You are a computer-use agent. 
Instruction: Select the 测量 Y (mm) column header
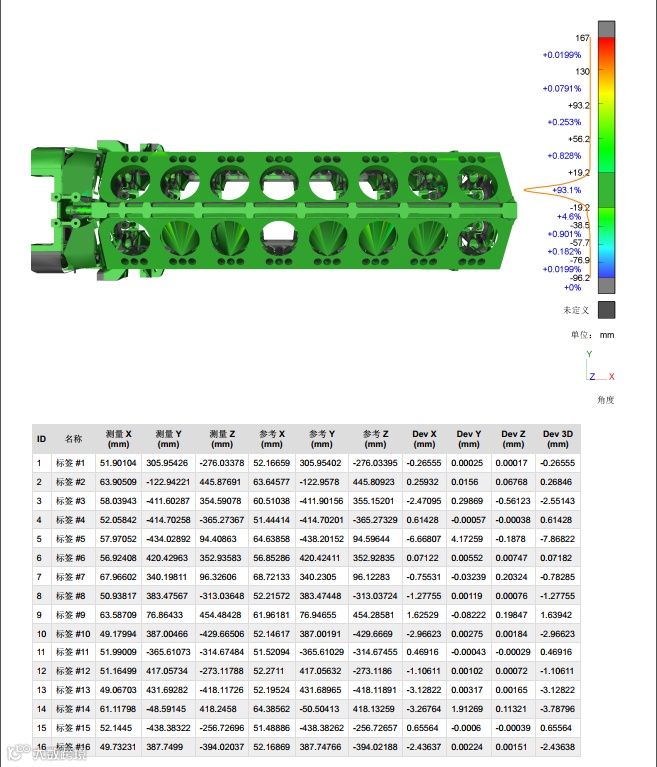[x=168, y=439]
